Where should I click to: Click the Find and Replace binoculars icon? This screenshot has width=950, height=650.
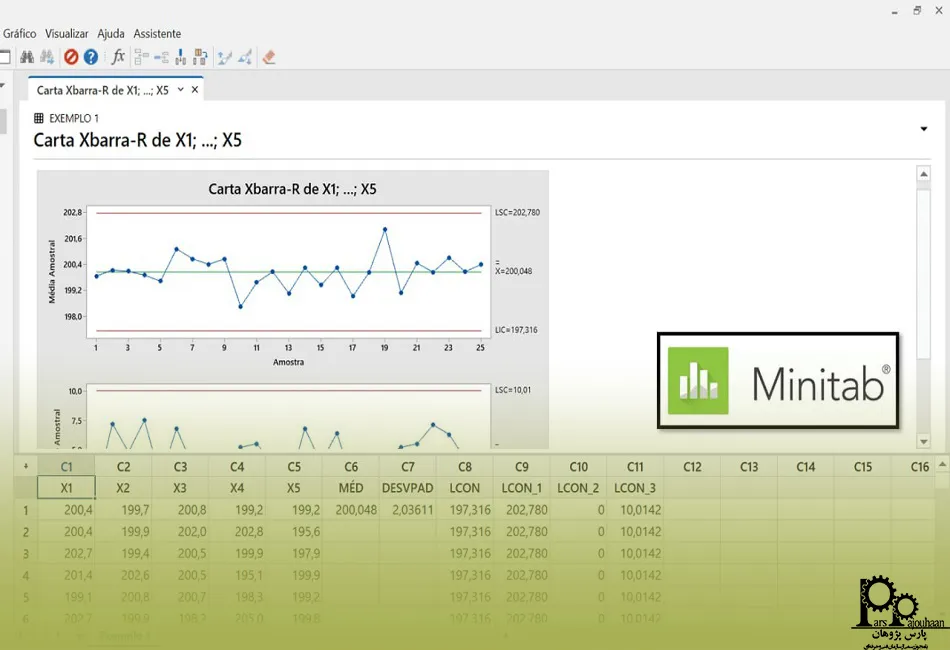click(x=47, y=57)
